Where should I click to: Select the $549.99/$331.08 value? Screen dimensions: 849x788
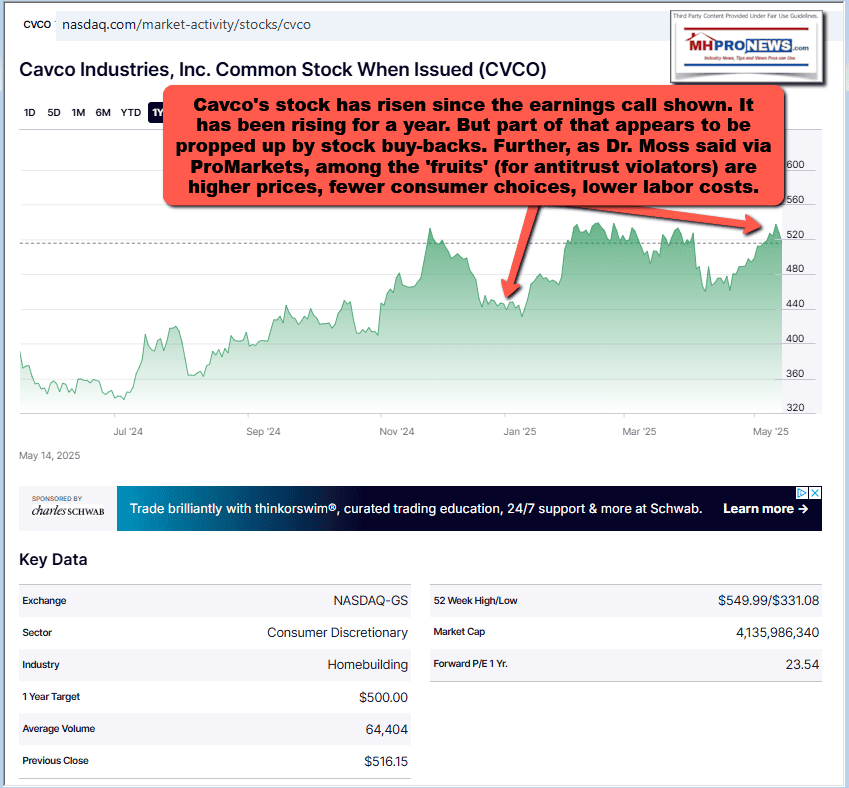(x=768, y=601)
